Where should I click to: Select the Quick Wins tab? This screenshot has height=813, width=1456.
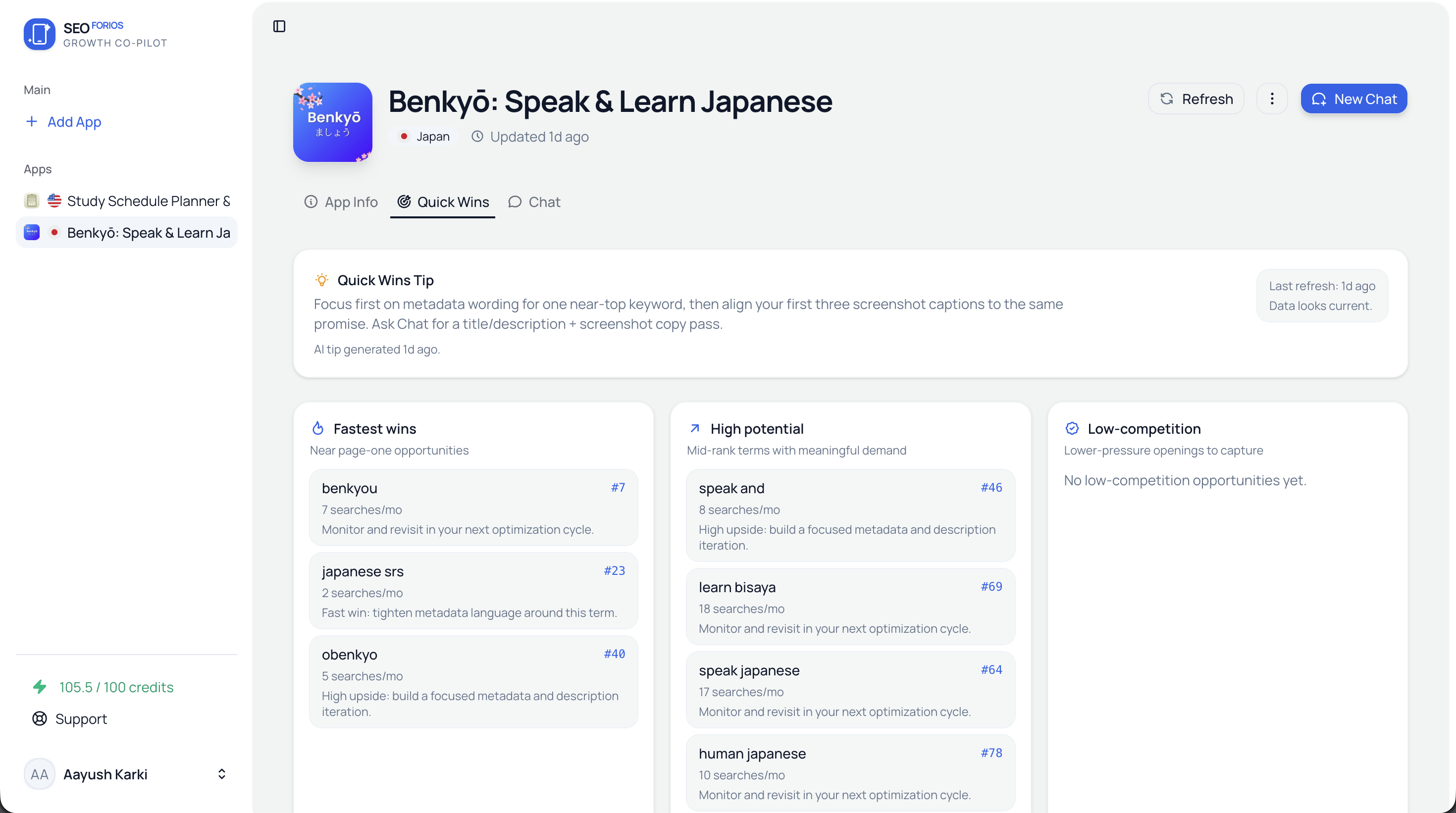(x=443, y=203)
